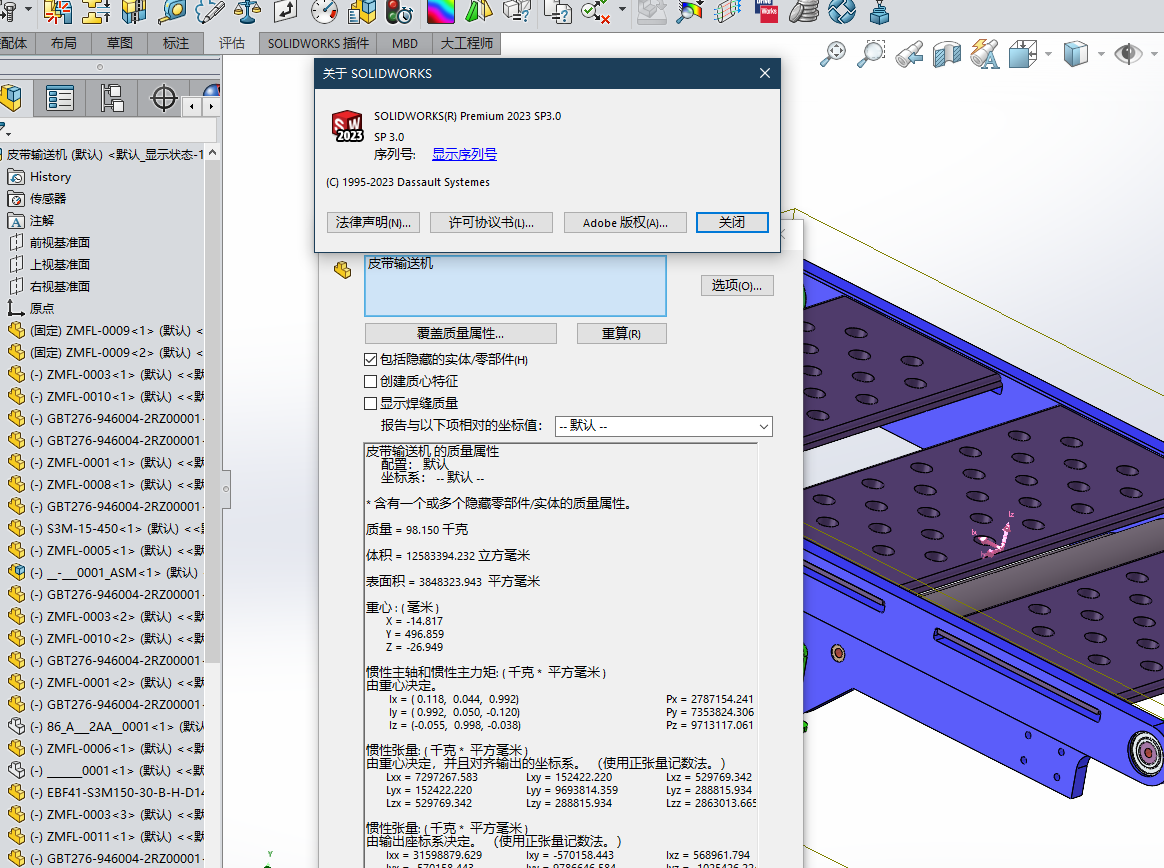1164x868 pixels.
Task: Open the 默认 coordinate system dropdown
Action: coord(664,426)
